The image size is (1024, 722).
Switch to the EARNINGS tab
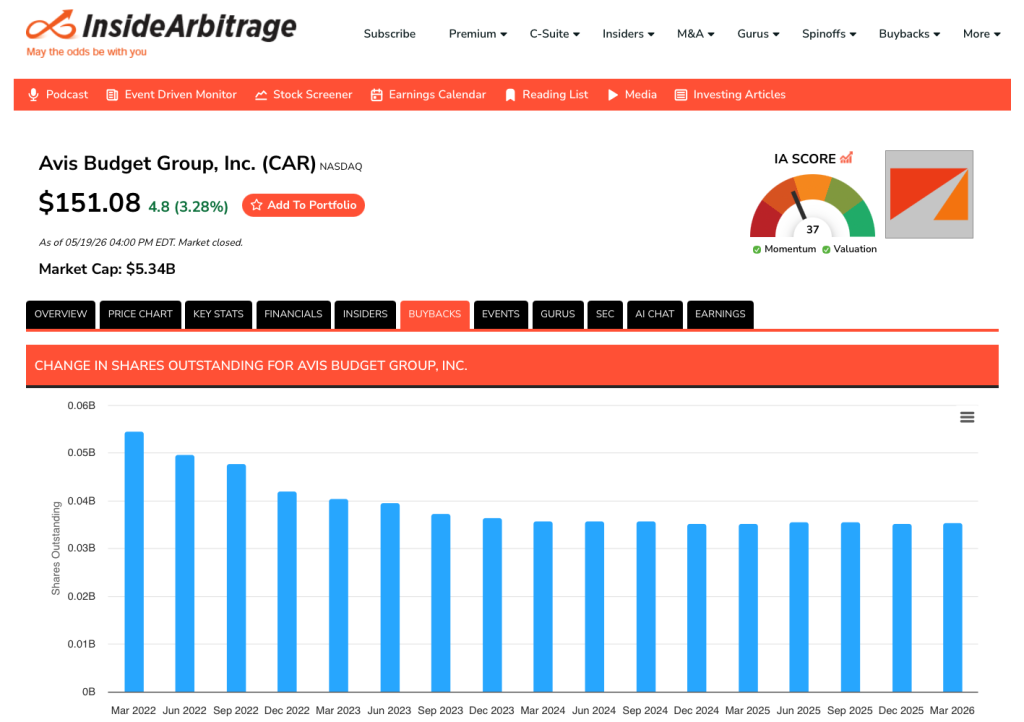click(720, 314)
